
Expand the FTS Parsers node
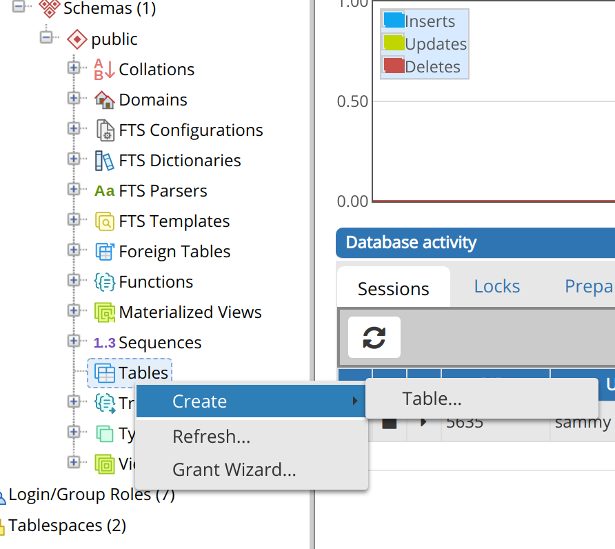(x=74, y=189)
